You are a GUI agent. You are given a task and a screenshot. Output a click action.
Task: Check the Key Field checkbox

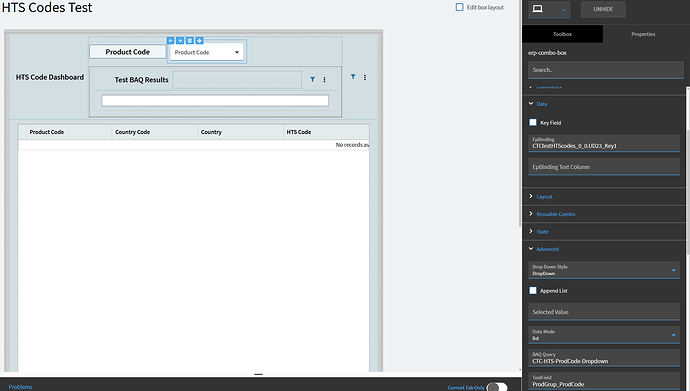pyautogui.click(x=533, y=122)
